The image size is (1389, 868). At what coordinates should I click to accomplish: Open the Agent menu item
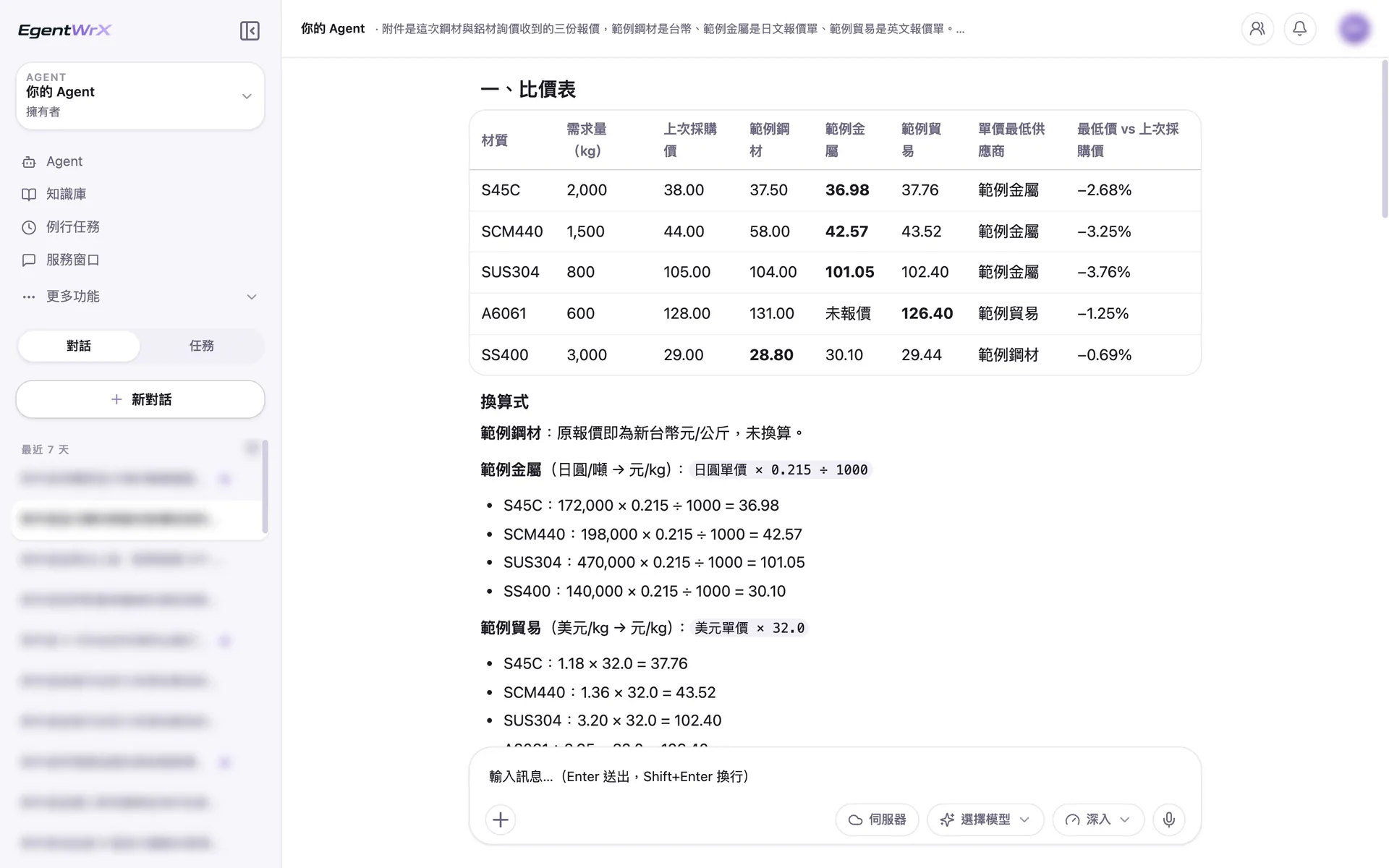[x=64, y=161]
